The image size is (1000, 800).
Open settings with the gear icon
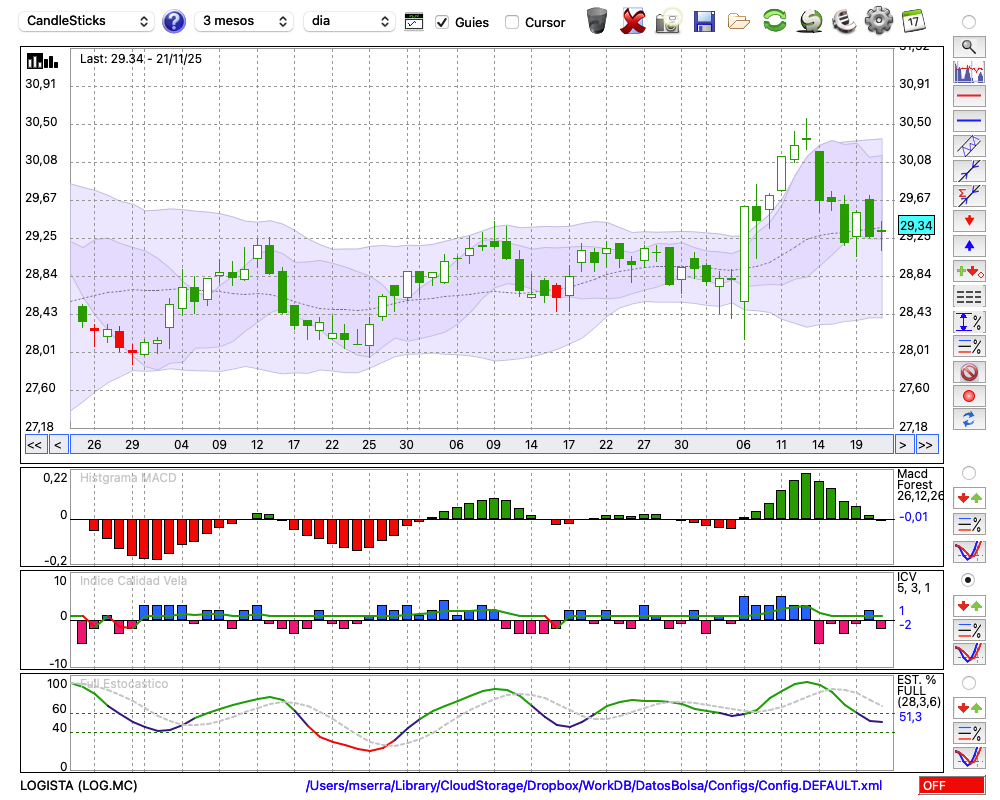coord(878,21)
